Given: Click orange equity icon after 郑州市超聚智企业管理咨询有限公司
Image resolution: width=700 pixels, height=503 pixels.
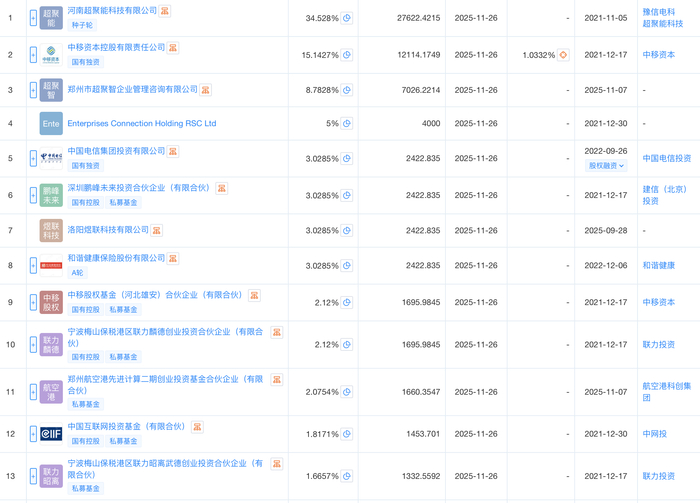Looking at the screenshot, I should (205, 90).
